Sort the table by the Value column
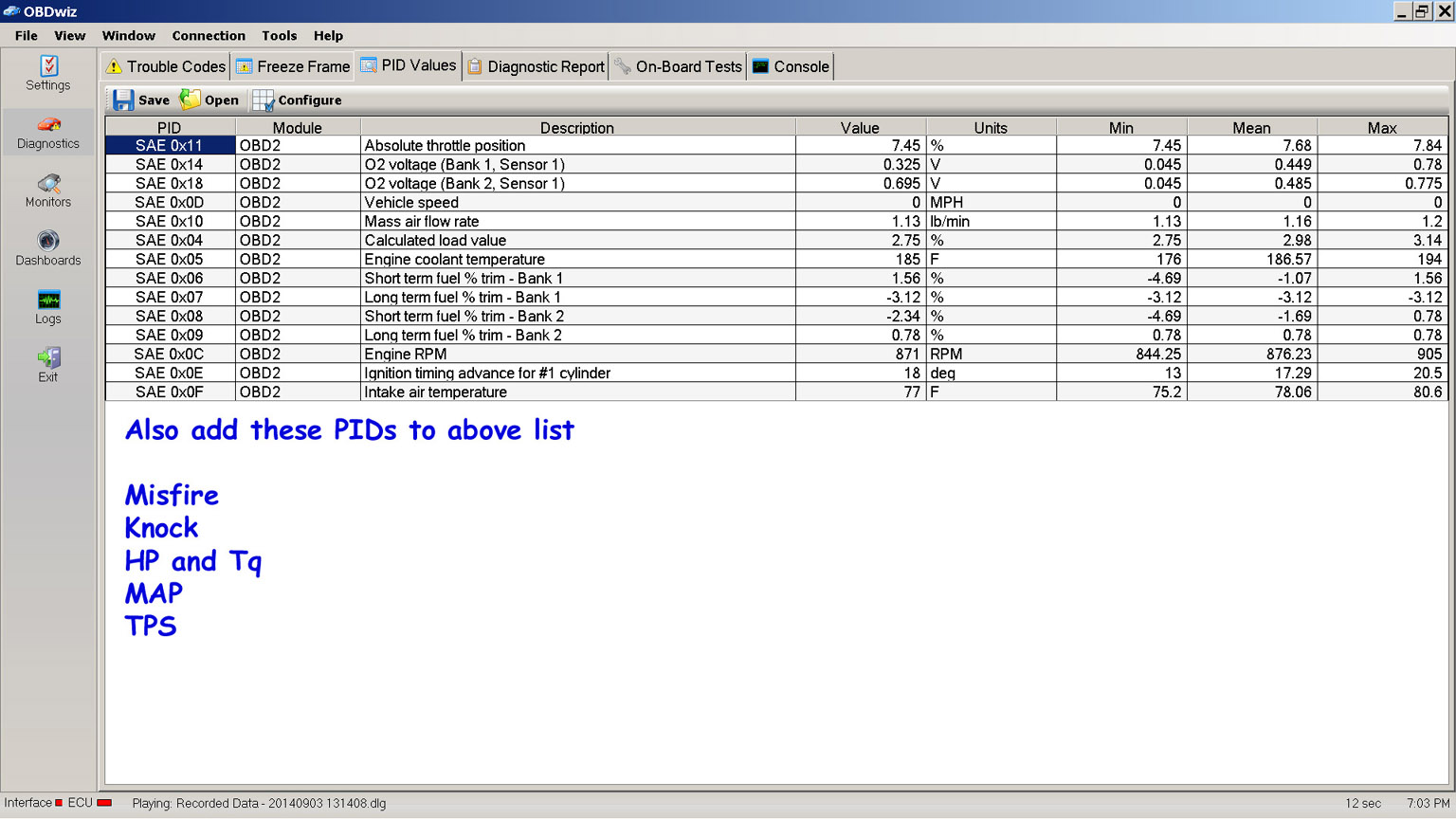 point(859,127)
